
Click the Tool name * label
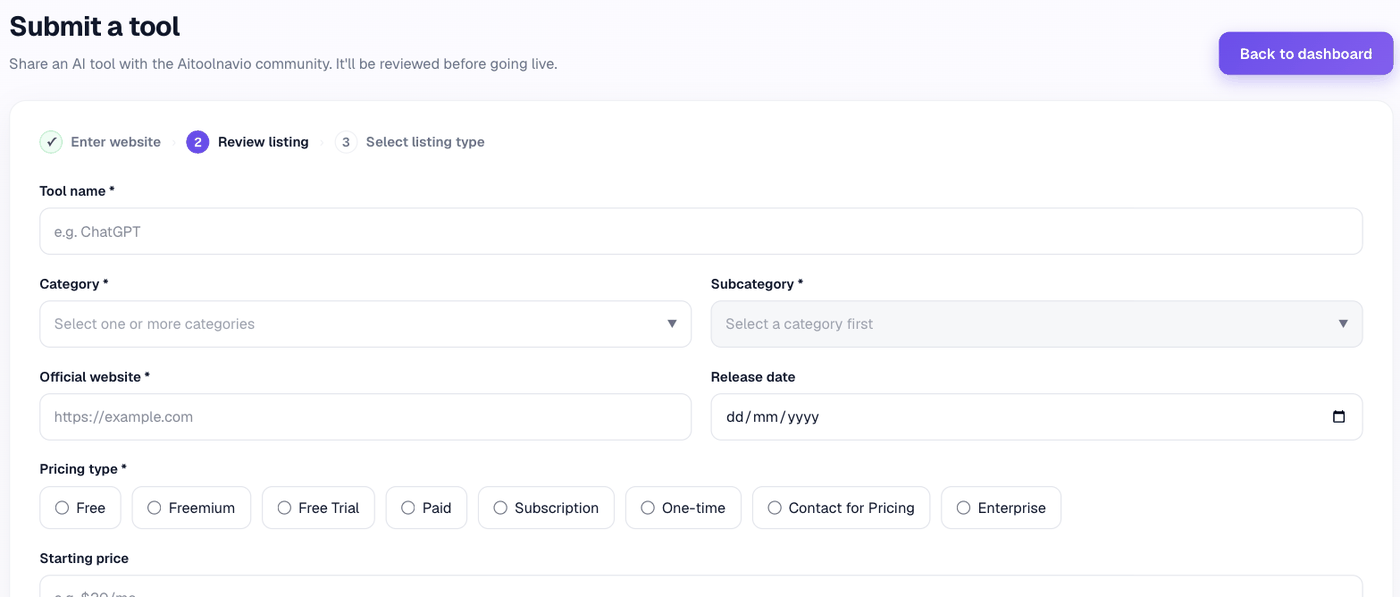(77, 191)
